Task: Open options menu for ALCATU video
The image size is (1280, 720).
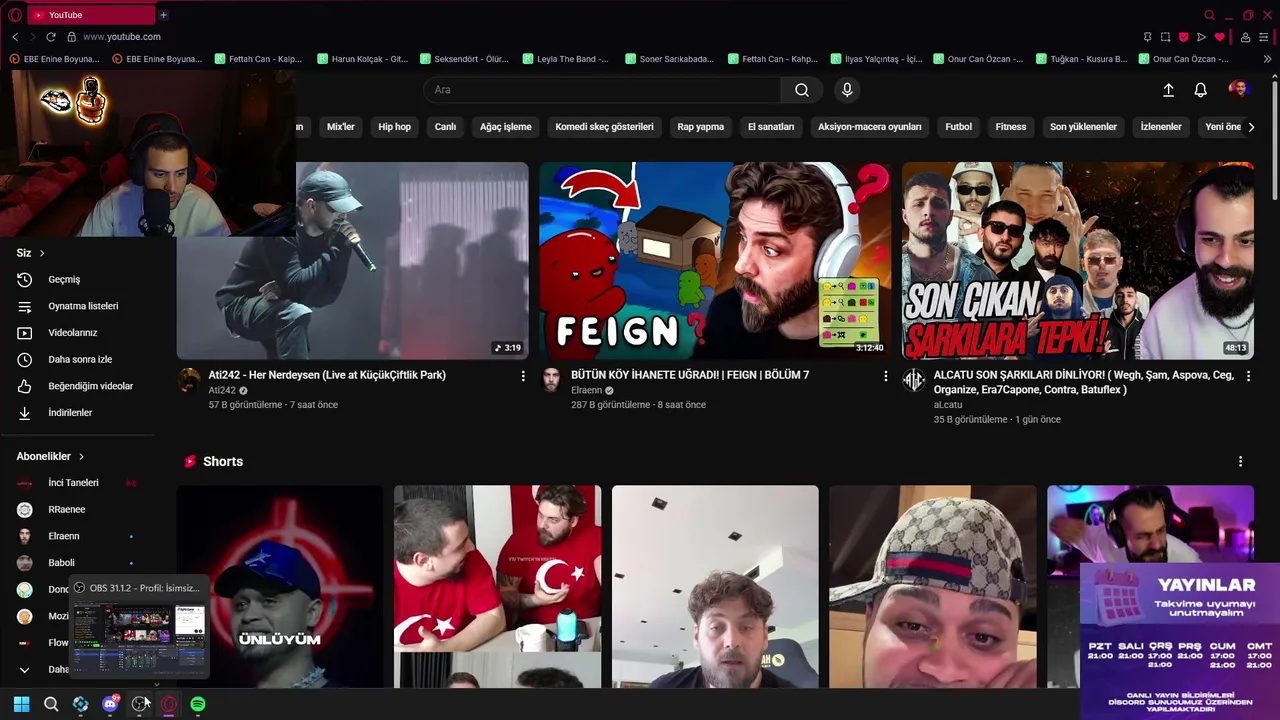Action: point(1248,376)
